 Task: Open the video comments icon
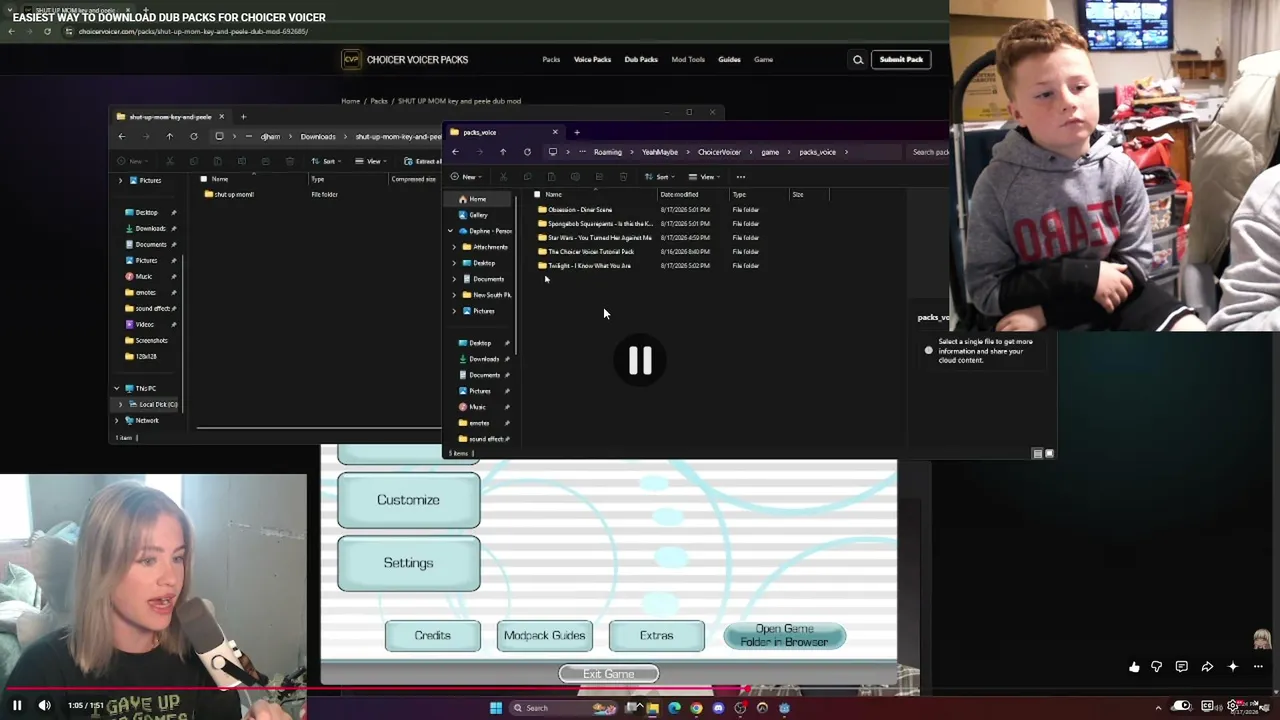click(x=1182, y=667)
